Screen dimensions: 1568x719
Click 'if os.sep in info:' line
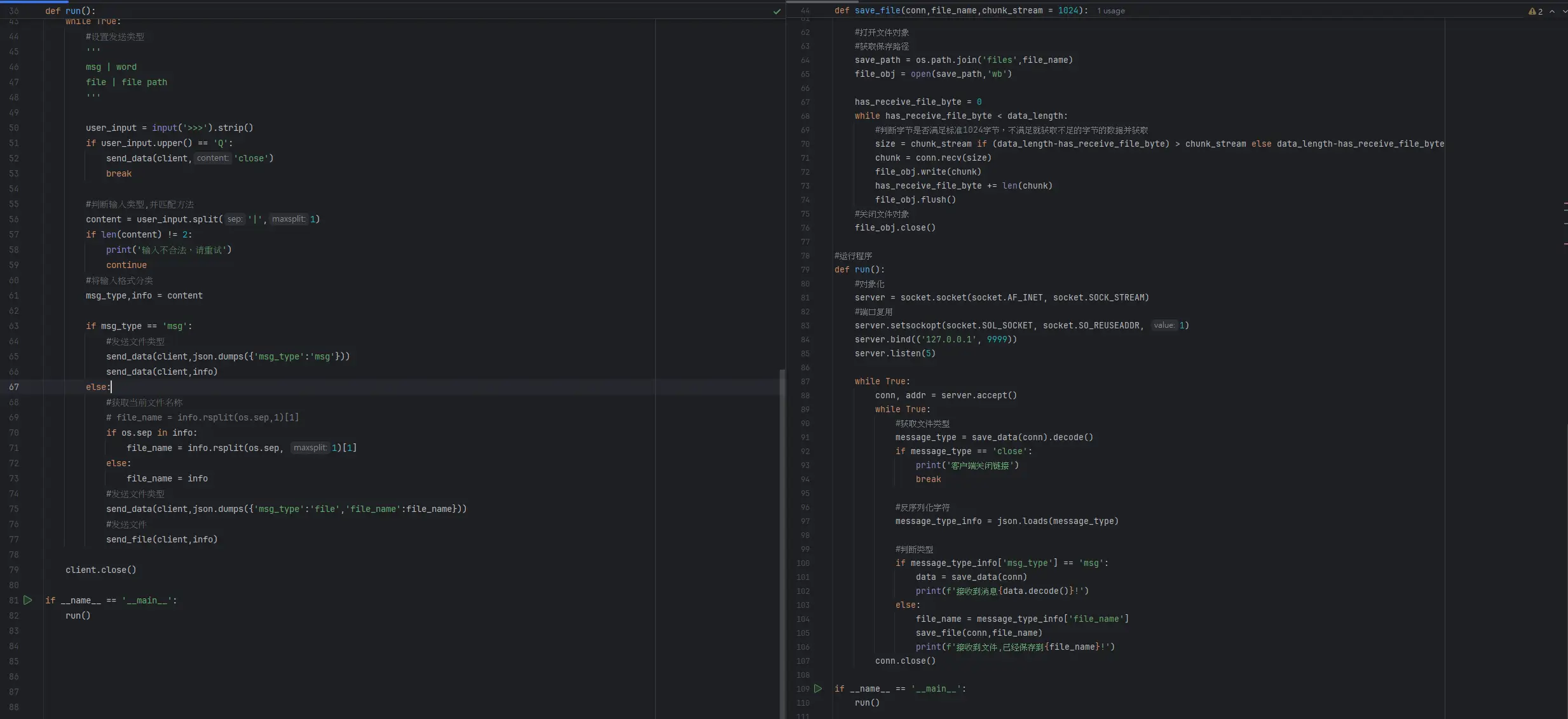pyautogui.click(x=152, y=433)
